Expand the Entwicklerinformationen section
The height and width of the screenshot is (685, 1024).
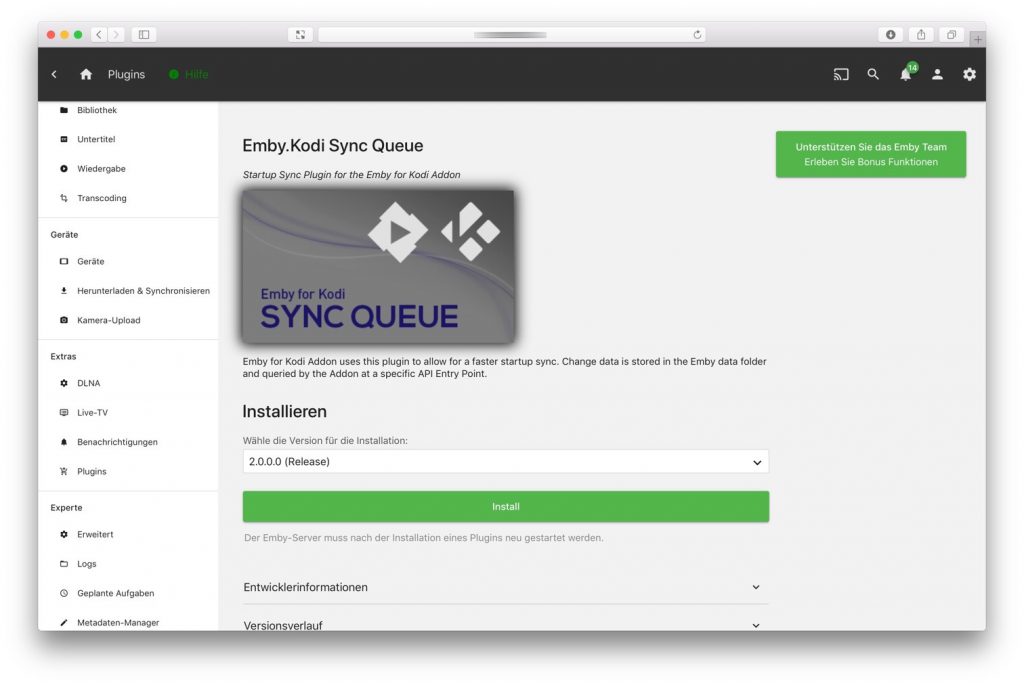coord(505,587)
